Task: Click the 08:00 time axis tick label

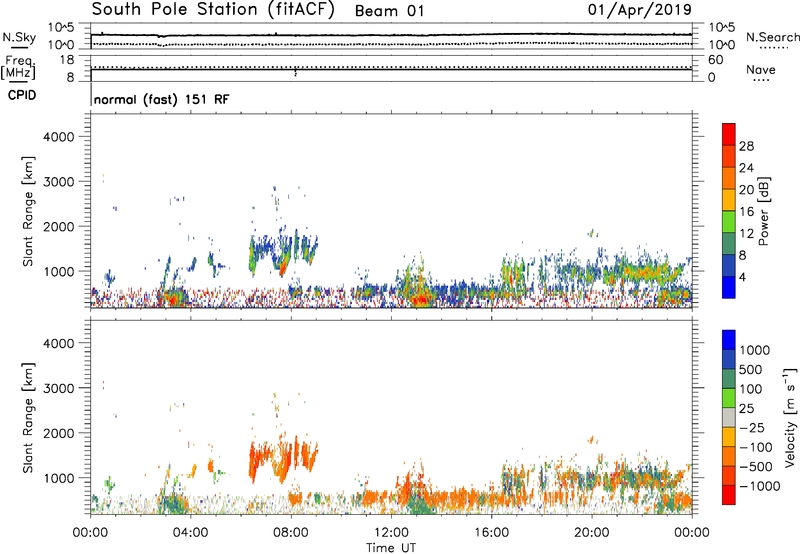Action: [291, 533]
